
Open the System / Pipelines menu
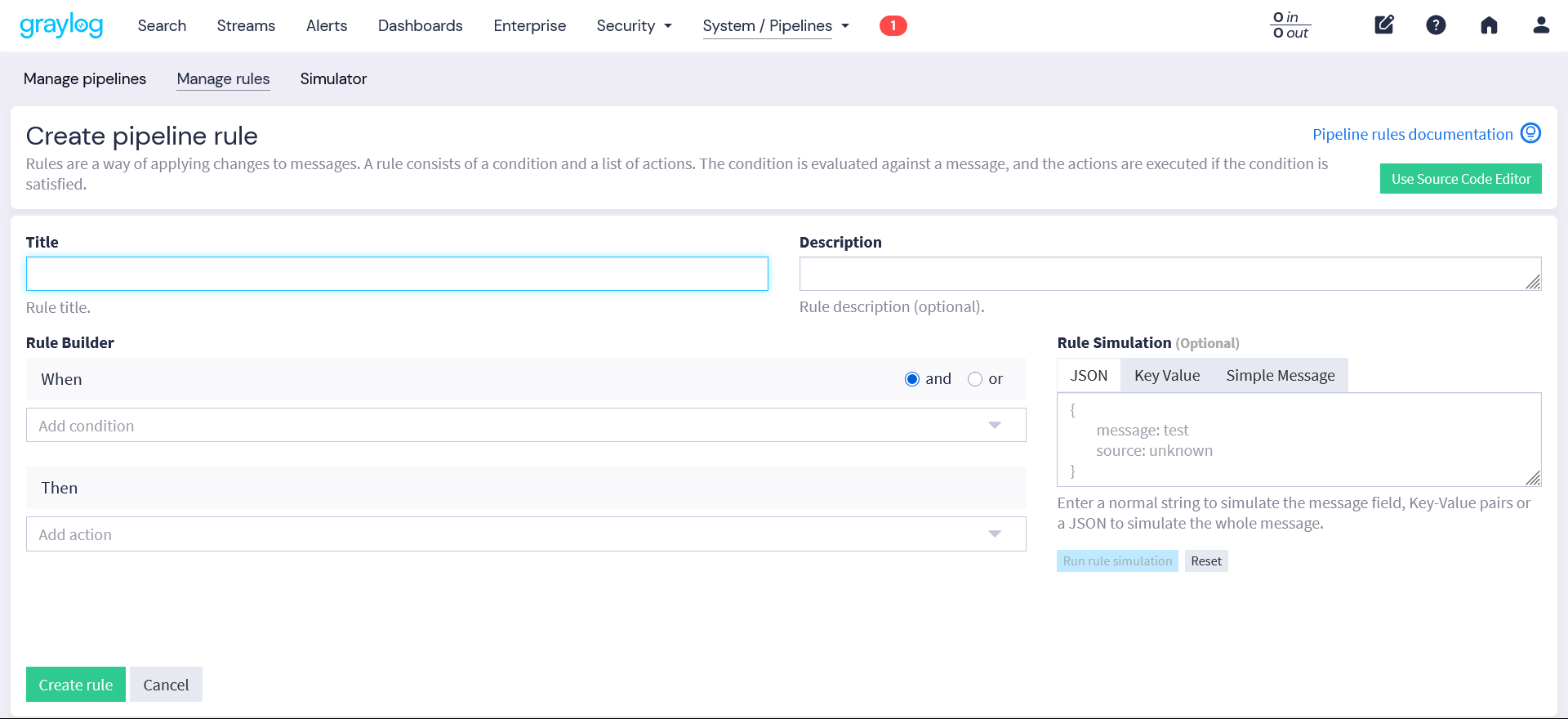[x=775, y=26]
